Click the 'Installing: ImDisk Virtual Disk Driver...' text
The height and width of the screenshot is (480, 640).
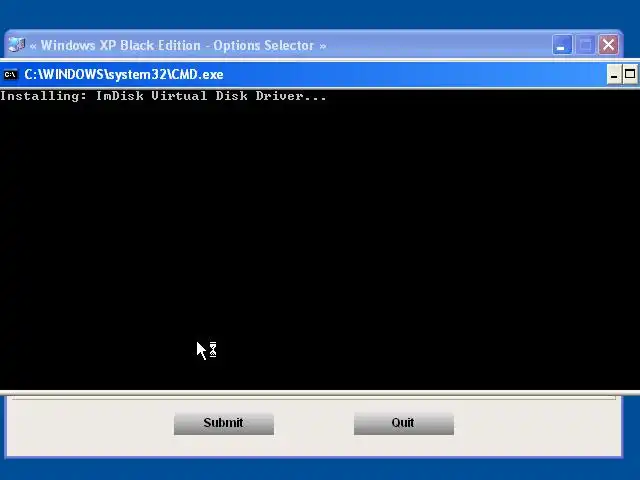coord(163,96)
